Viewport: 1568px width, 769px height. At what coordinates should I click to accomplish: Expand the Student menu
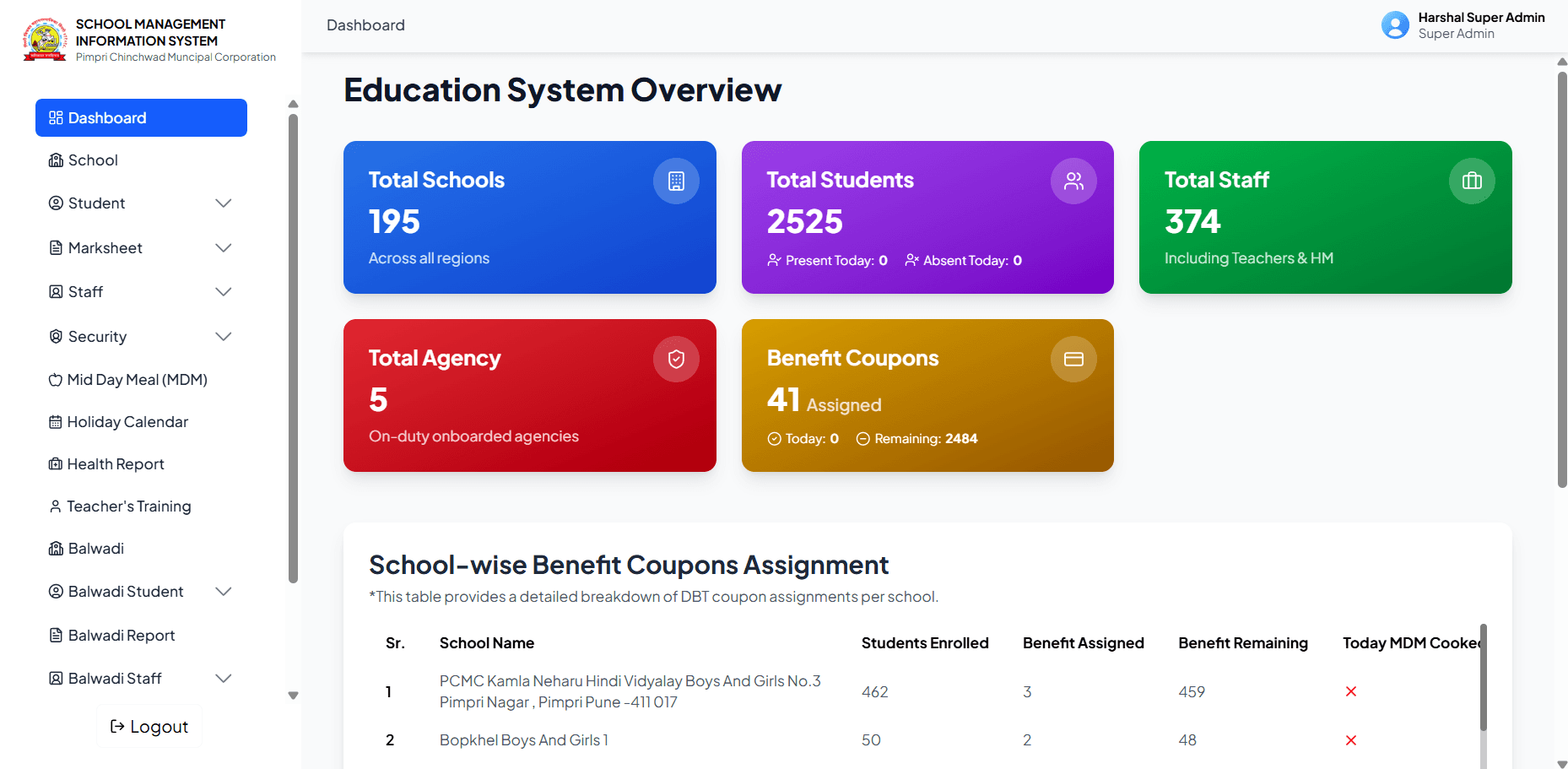[223, 203]
